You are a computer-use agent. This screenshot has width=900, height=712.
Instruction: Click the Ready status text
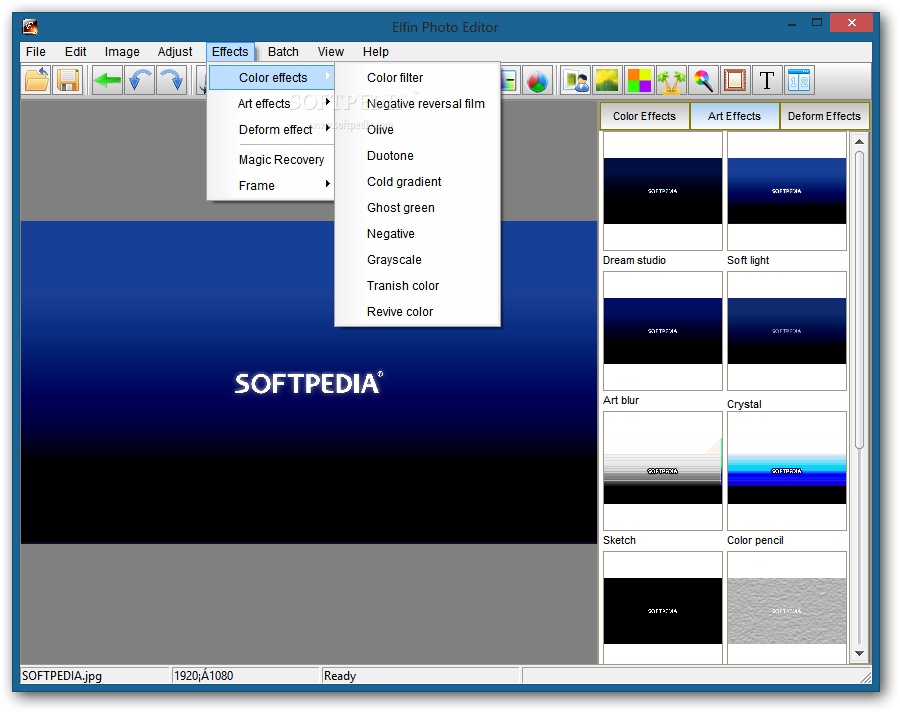[340, 676]
